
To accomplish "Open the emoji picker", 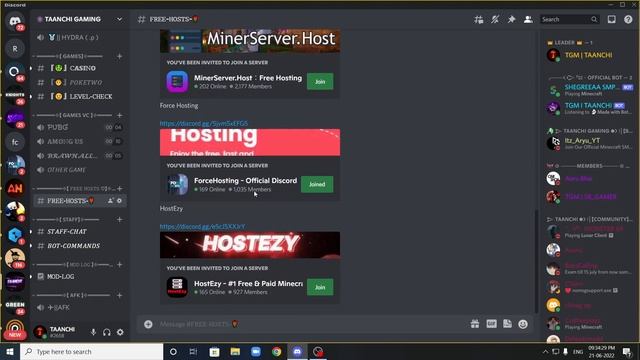I will click(x=523, y=324).
